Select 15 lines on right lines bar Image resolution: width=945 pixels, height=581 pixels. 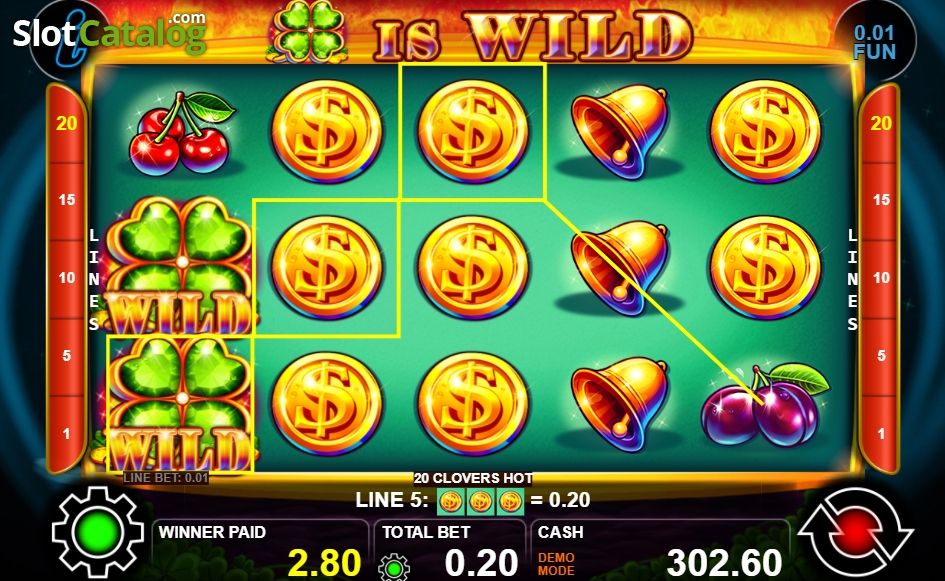pos(881,199)
